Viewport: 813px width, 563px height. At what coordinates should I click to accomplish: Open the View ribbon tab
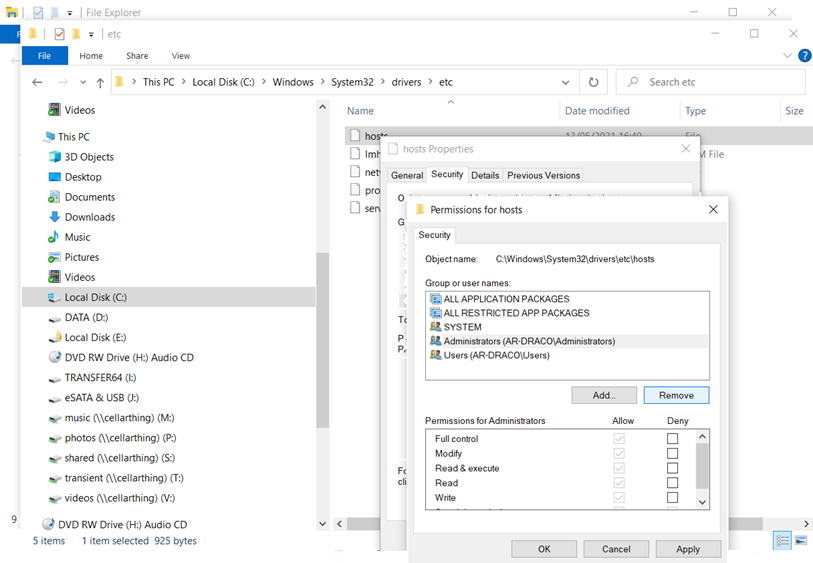point(181,56)
